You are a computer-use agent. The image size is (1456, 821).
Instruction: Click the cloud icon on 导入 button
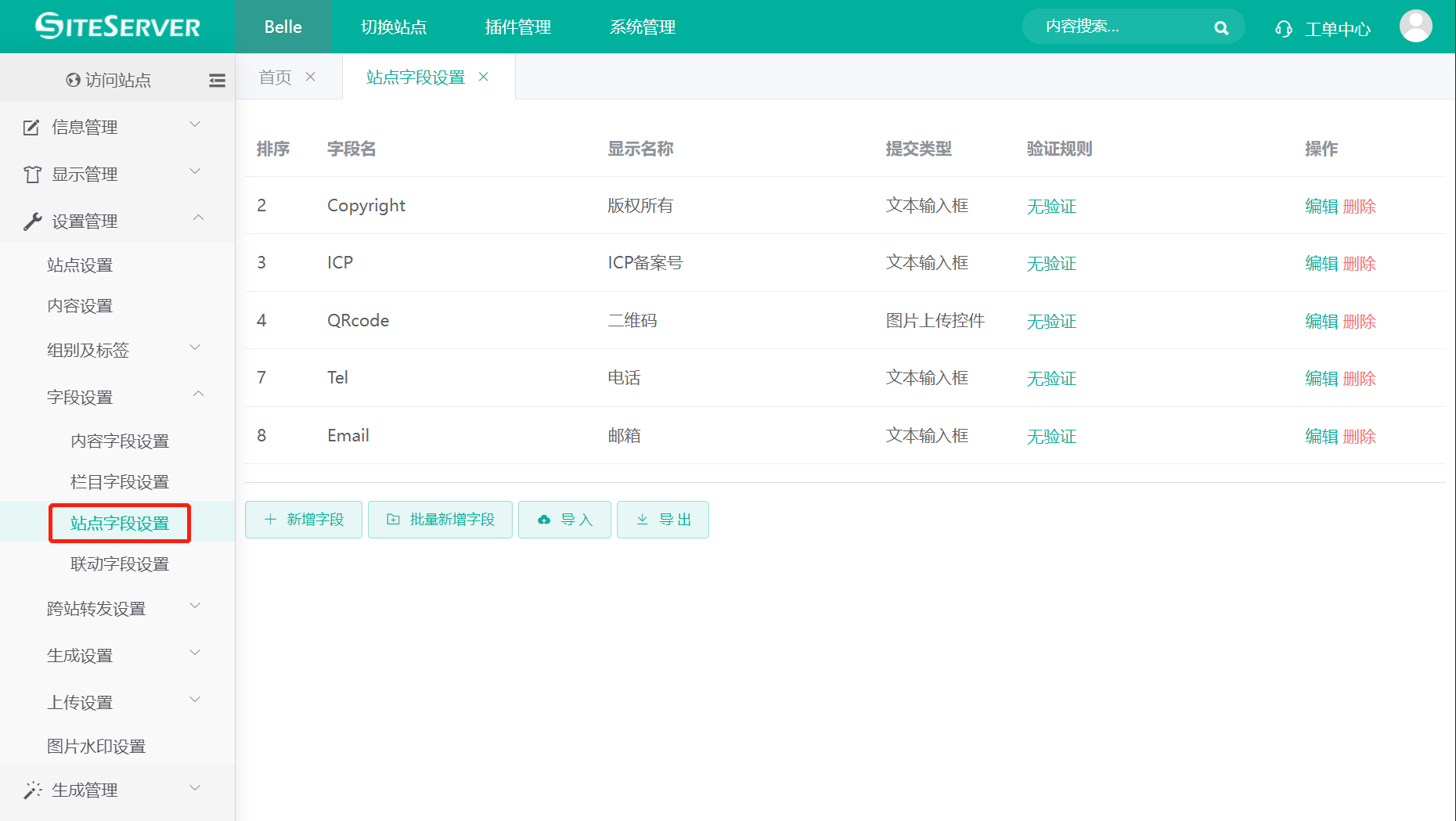point(545,519)
